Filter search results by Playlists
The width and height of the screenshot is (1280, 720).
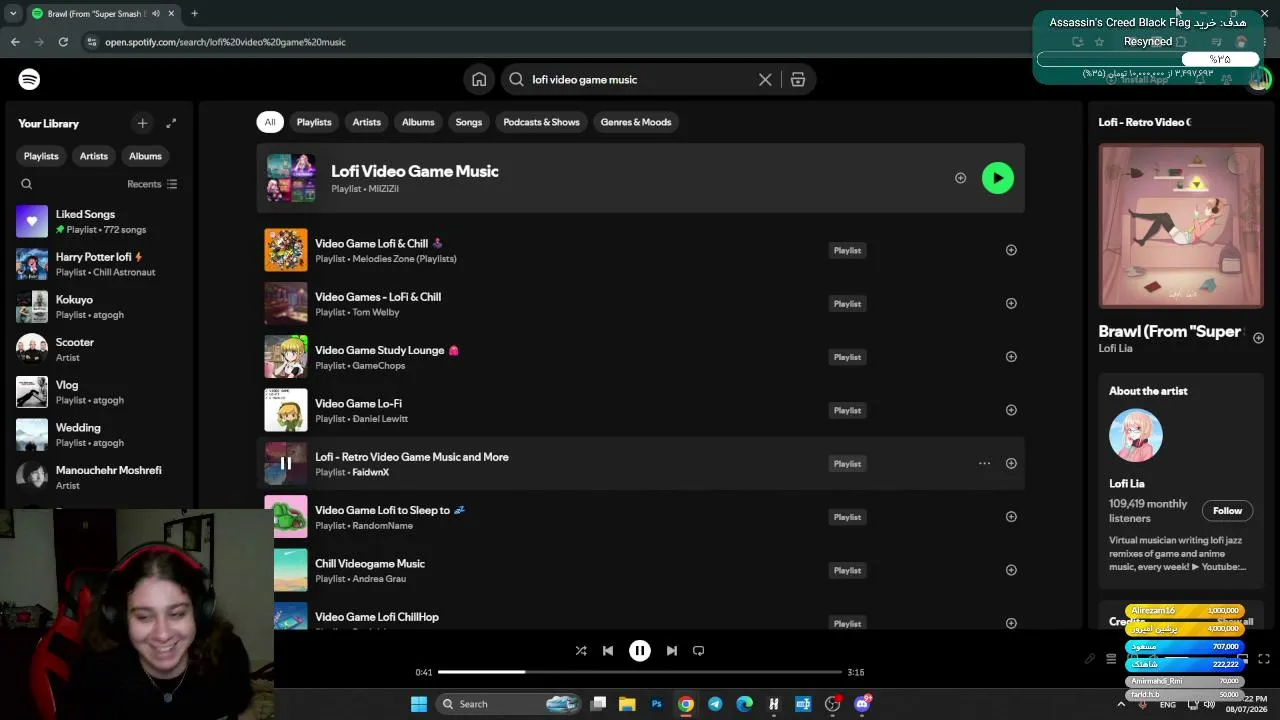click(x=314, y=122)
